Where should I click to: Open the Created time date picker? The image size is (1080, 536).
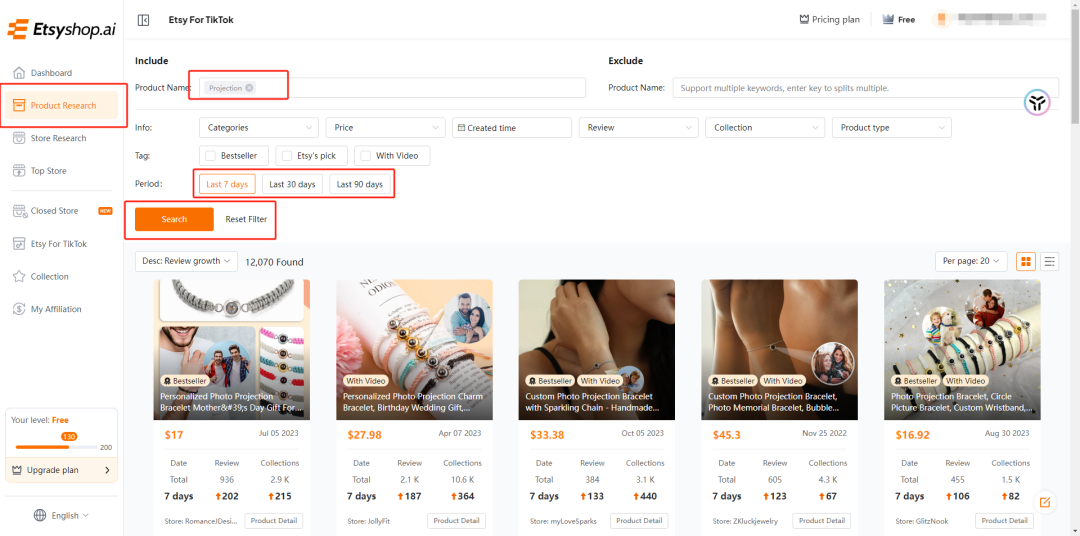point(512,127)
